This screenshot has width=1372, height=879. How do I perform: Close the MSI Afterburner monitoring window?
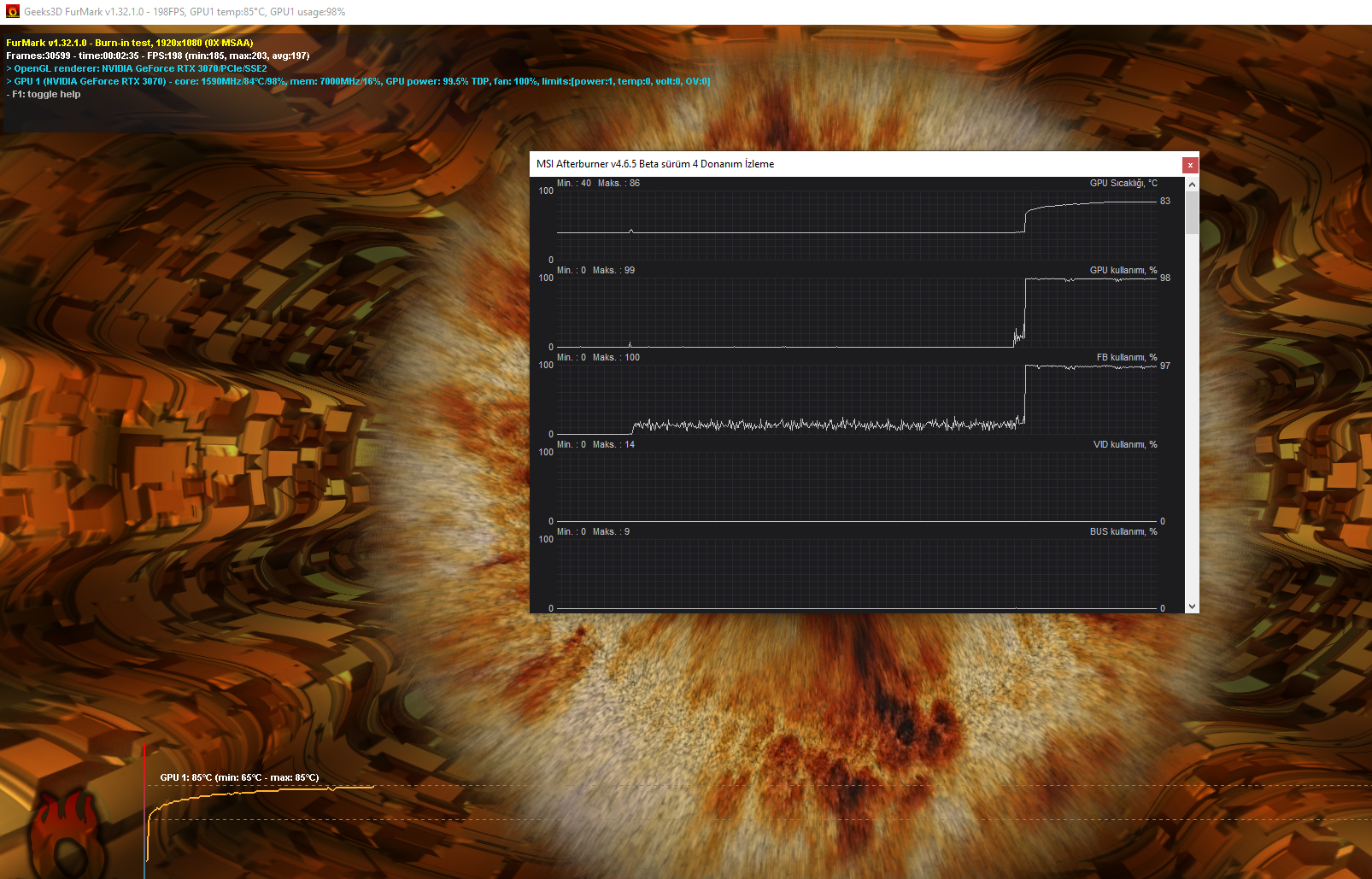pos(1190,165)
